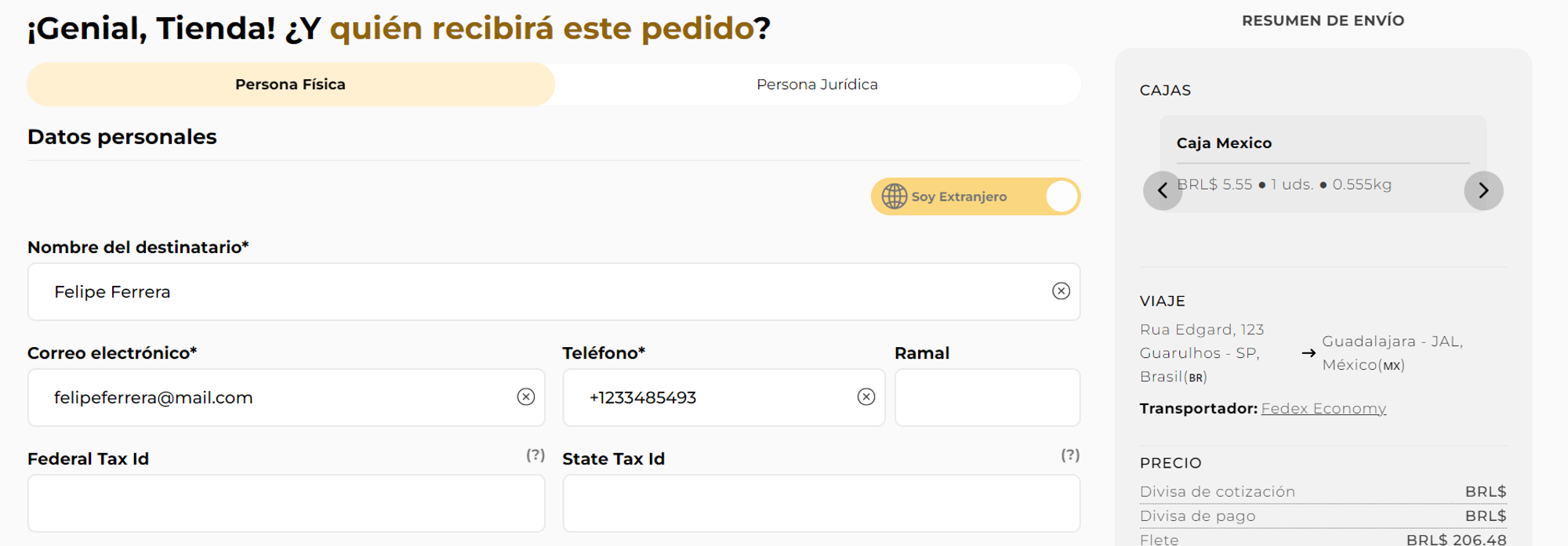
Task: Click the Flete price row
Action: 1323,539
